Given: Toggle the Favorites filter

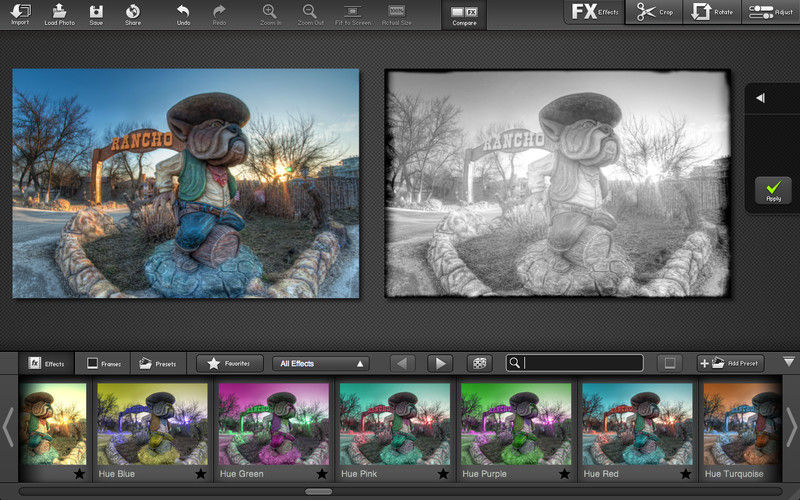Looking at the screenshot, I should point(230,363).
